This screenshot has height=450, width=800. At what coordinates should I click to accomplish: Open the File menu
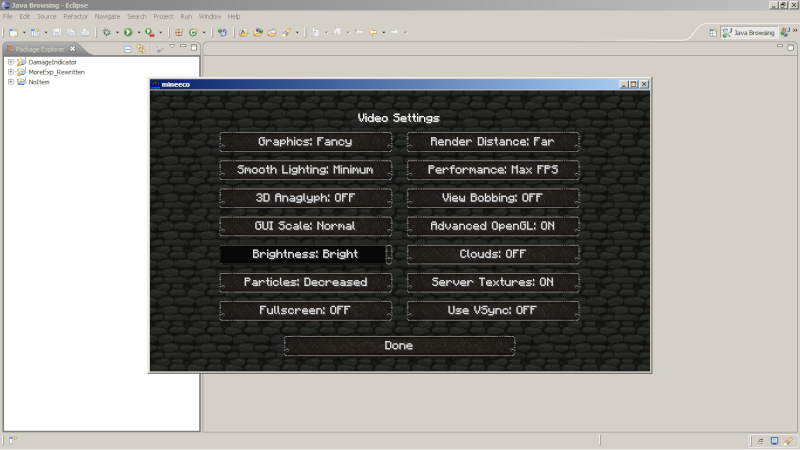(8, 16)
